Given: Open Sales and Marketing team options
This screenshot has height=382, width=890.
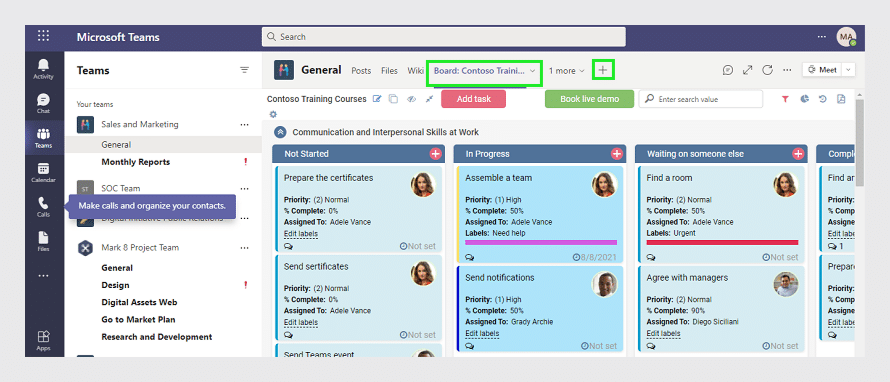Looking at the screenshot, I should [245, 124].
